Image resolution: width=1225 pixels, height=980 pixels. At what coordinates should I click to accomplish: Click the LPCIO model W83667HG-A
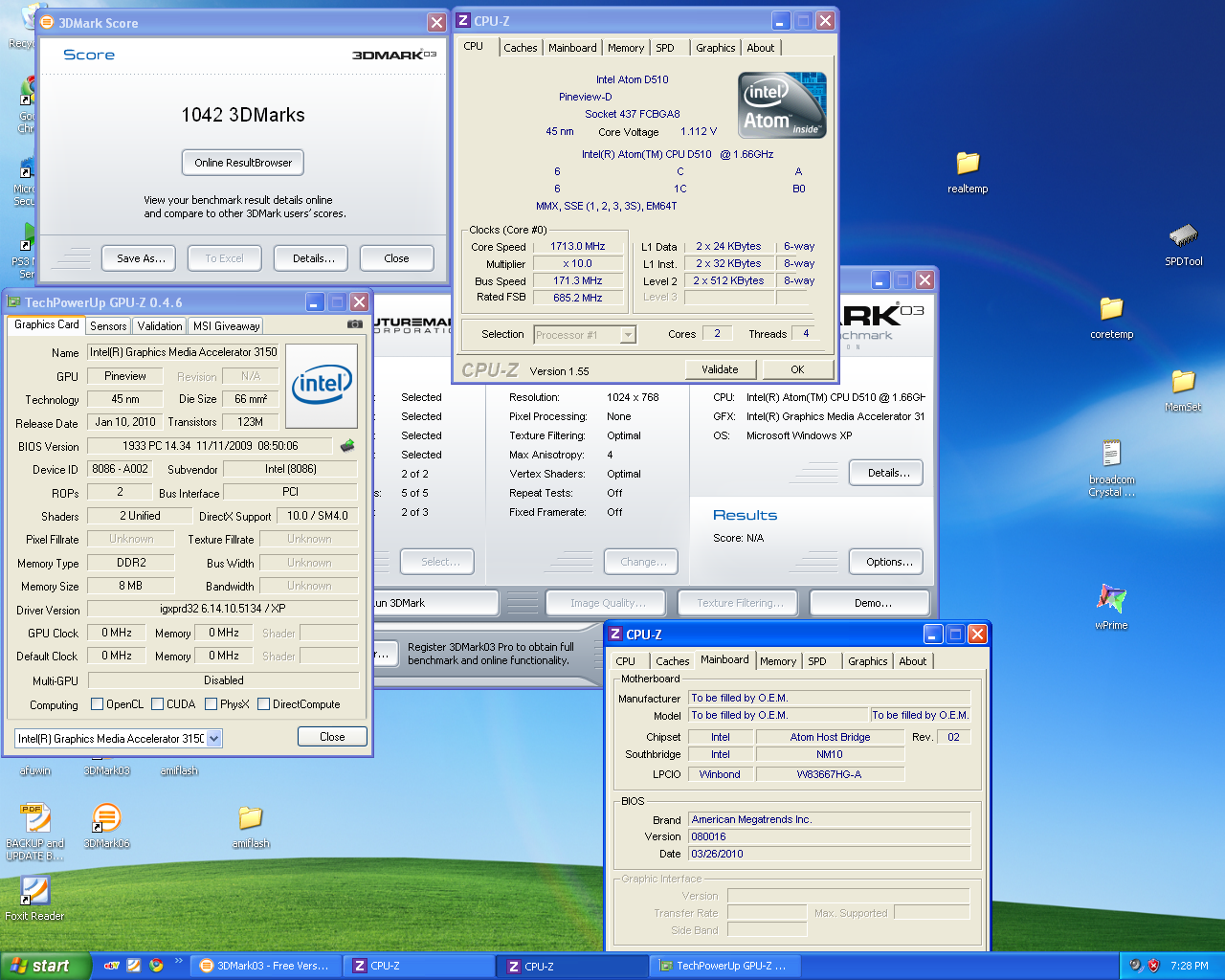click(x=829, y=774)
